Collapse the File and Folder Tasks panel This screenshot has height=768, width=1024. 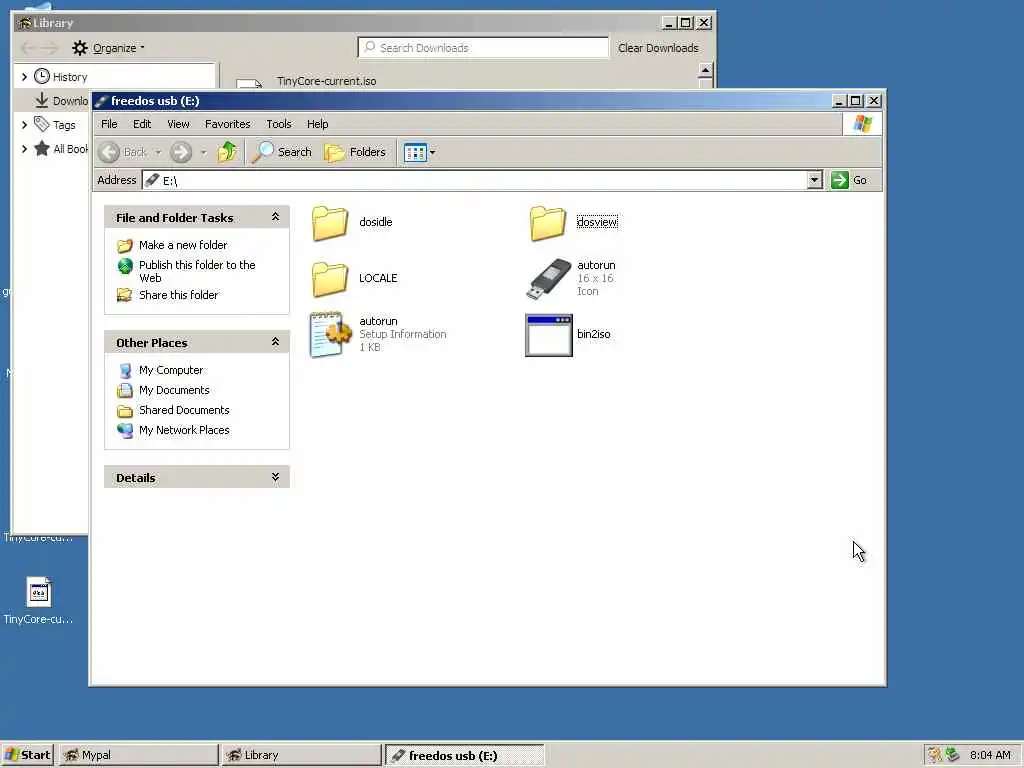pyautogui.click(x=275, y=217)
